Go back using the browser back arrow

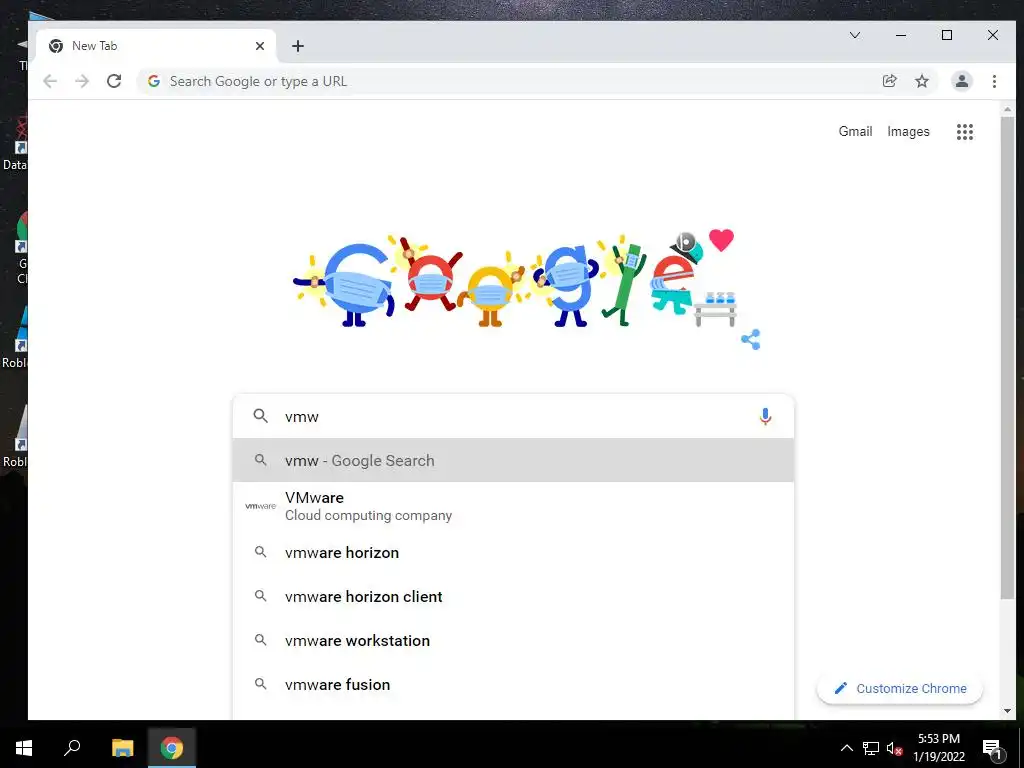click(x=50, y=81)
